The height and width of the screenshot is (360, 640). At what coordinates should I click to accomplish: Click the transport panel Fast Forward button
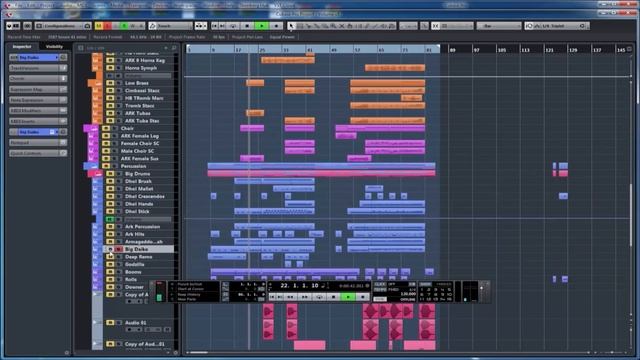[304, 297]
